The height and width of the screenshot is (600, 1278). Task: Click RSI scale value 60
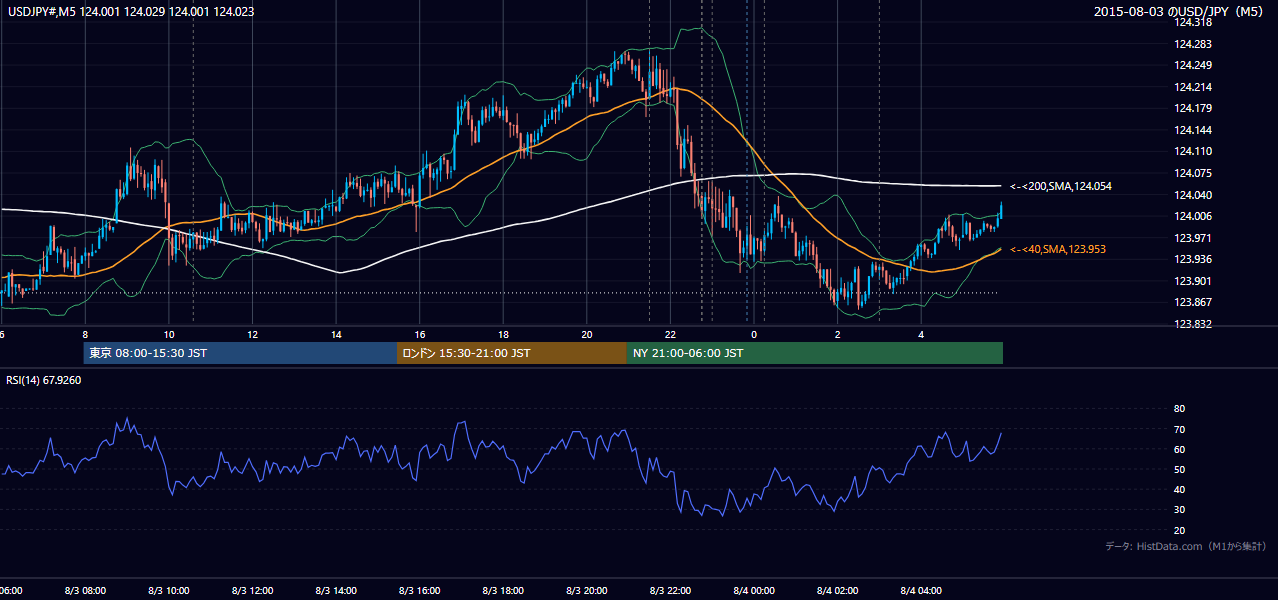1179,449
